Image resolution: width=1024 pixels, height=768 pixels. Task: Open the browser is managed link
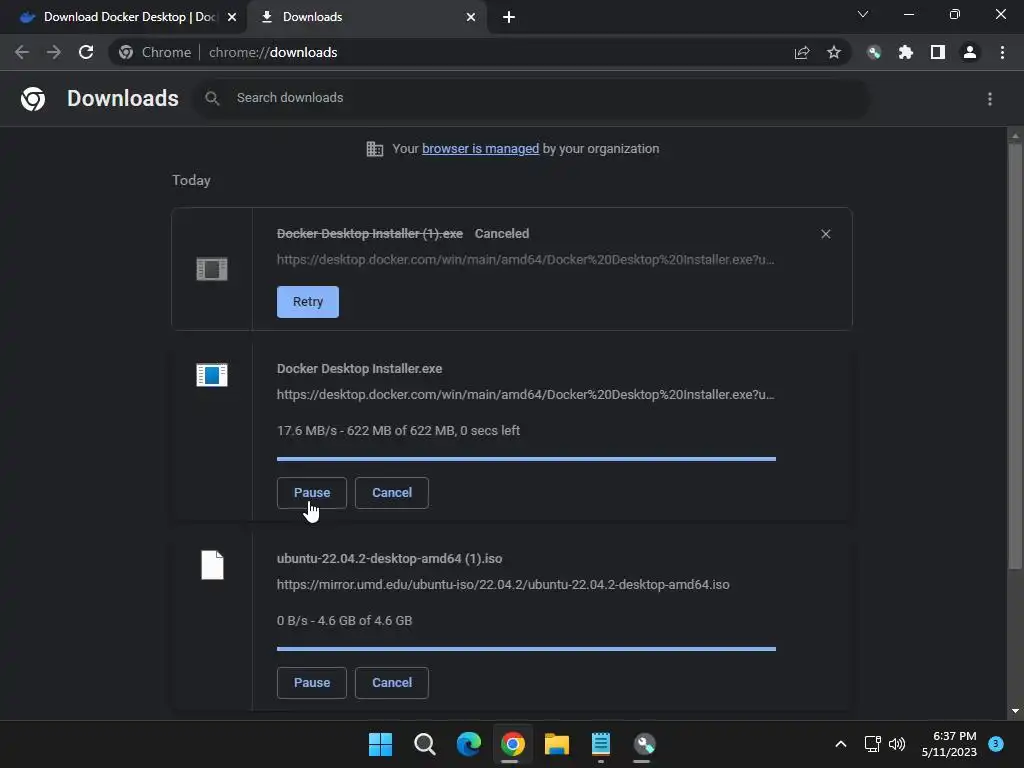(x=480, y=149)
